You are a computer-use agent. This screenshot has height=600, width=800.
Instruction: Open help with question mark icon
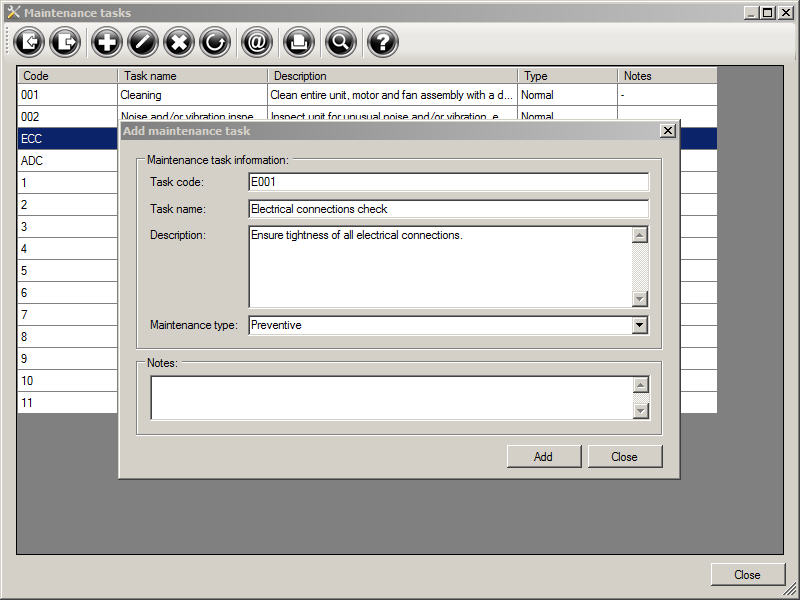pyautogui.click(x=382, y=42)
